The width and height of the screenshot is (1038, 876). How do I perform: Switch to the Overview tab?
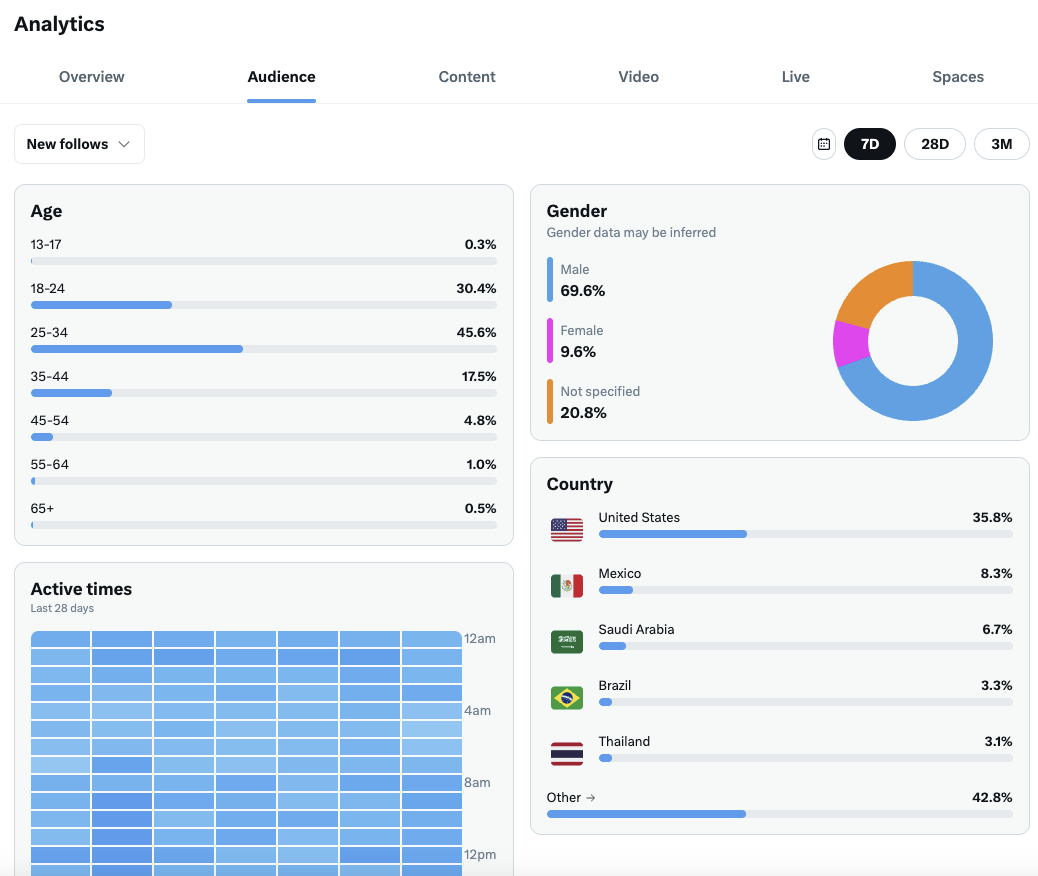(92, 77)
